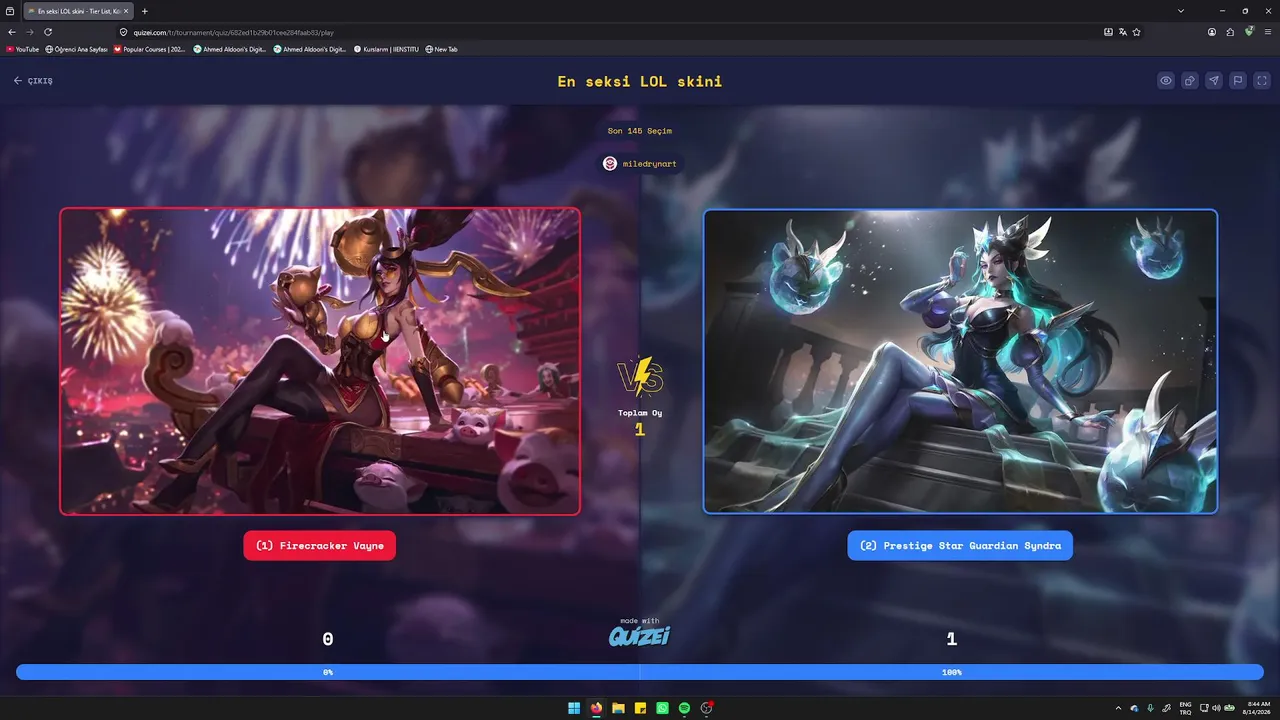Click the En seksi LOL skini title
The image size is (1280, 720).
(x=640, y=81)
